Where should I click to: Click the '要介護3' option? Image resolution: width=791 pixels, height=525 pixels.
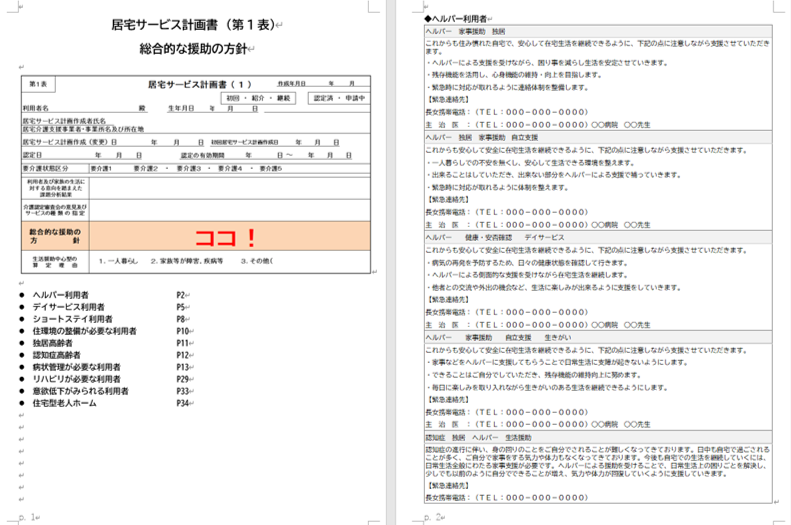(x=189, y=168)
